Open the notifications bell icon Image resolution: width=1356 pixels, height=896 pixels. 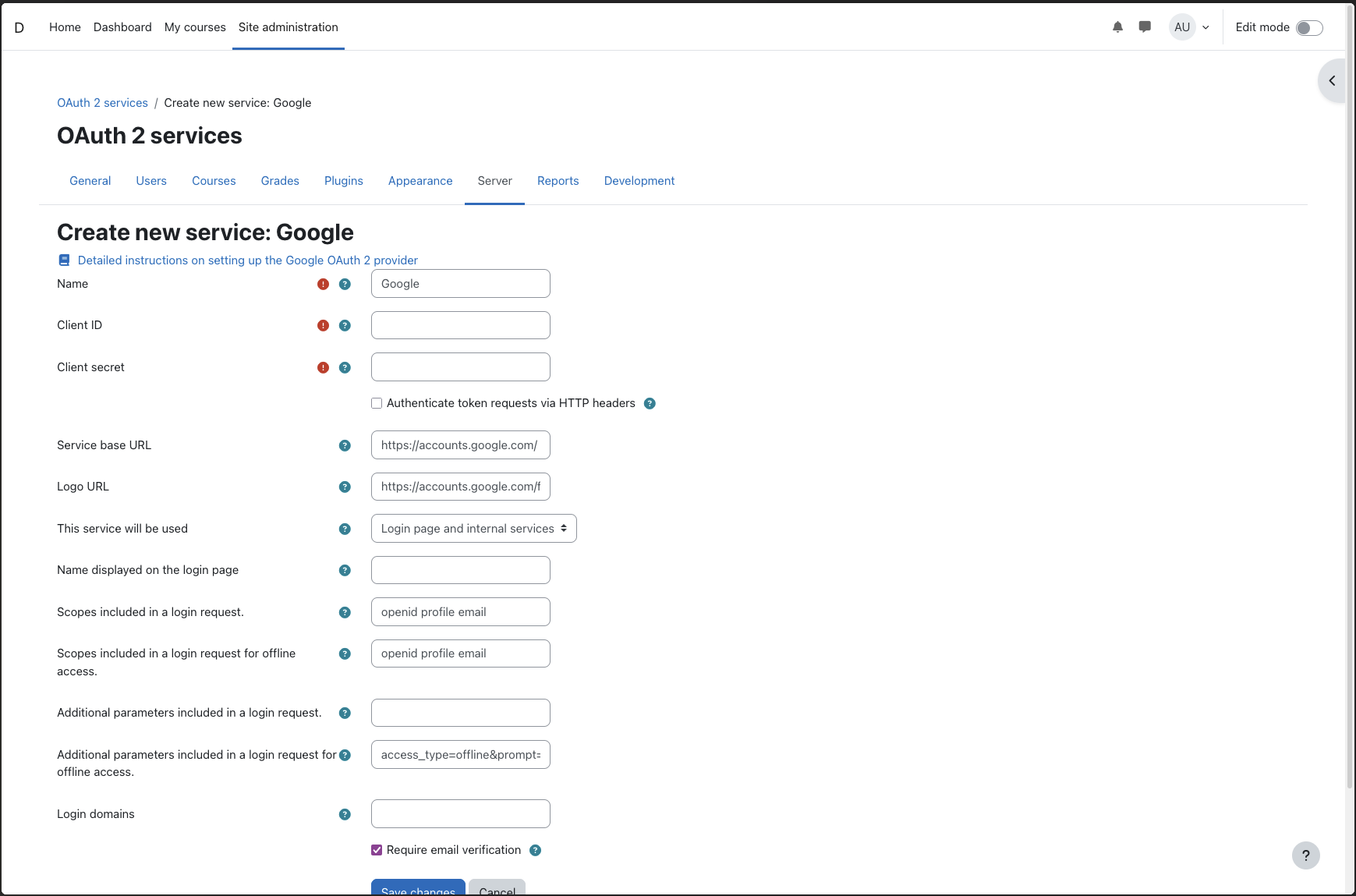click(1117, 27)
